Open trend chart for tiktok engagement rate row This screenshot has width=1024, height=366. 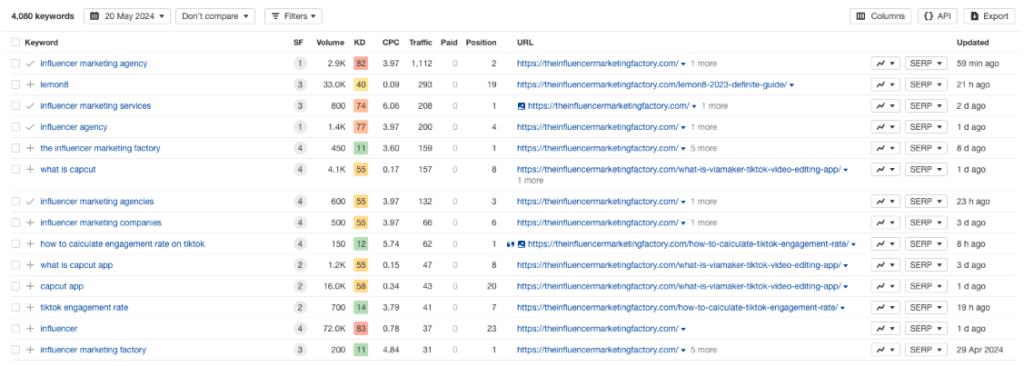pos(885,307)
